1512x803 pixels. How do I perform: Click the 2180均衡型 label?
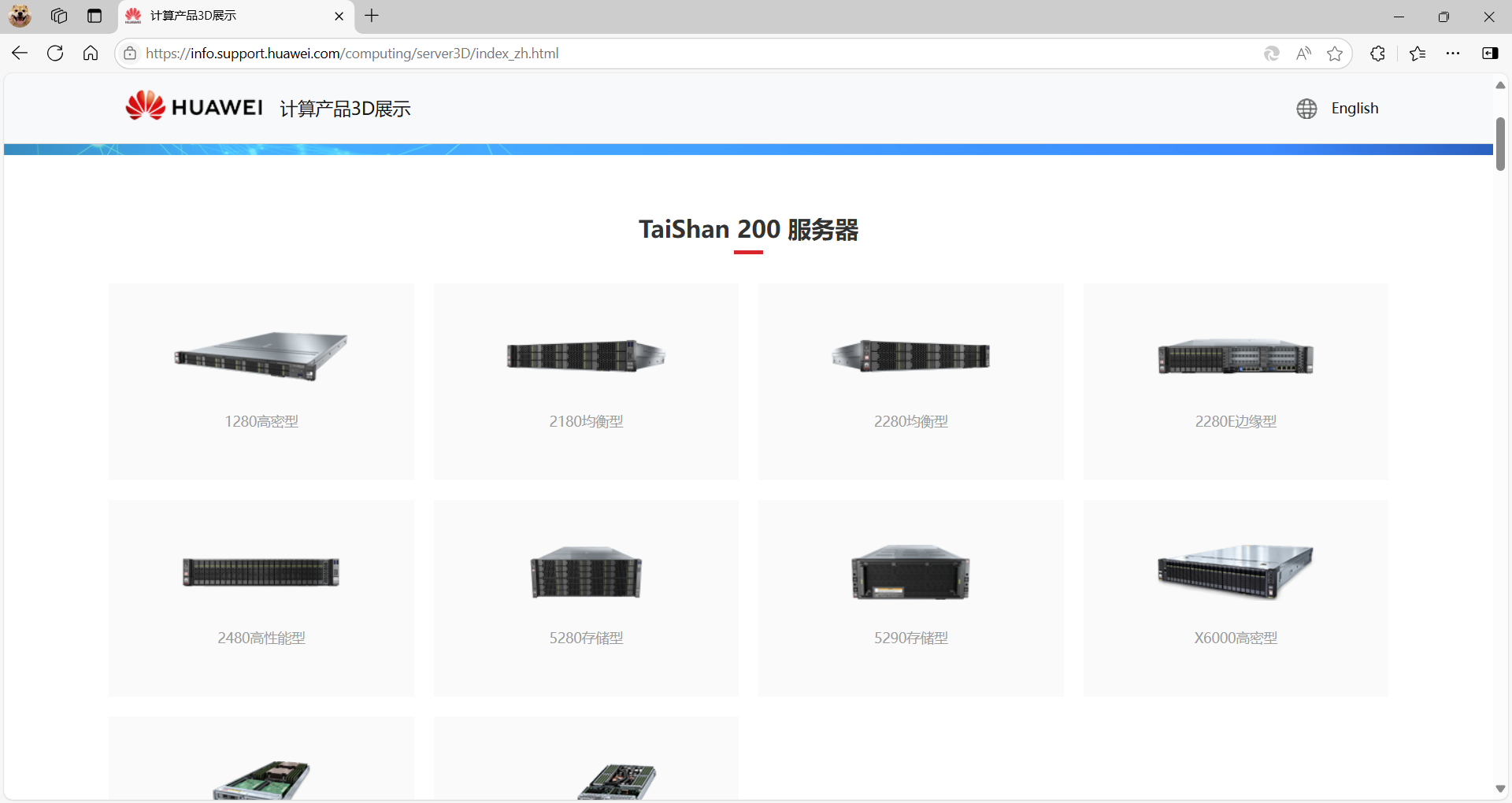click(586, 421)
